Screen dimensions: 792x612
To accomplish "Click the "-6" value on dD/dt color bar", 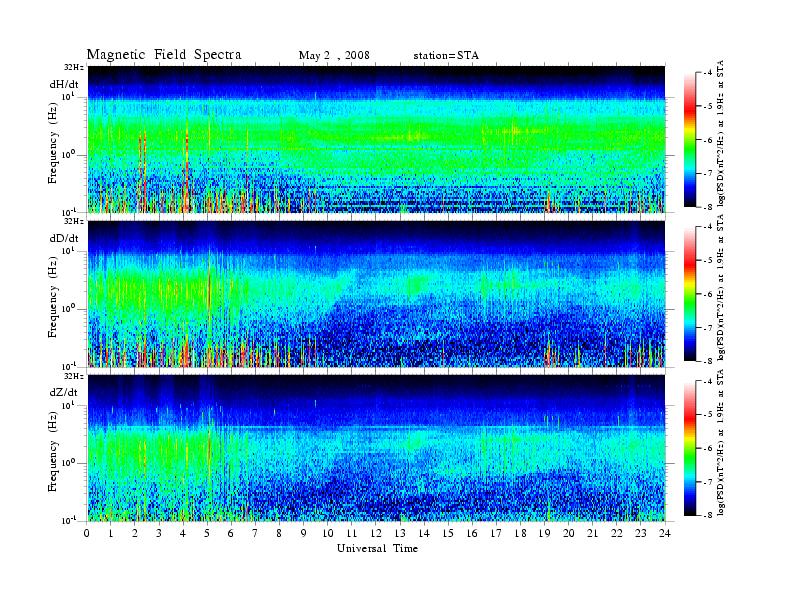I will [x=708, y=294].
